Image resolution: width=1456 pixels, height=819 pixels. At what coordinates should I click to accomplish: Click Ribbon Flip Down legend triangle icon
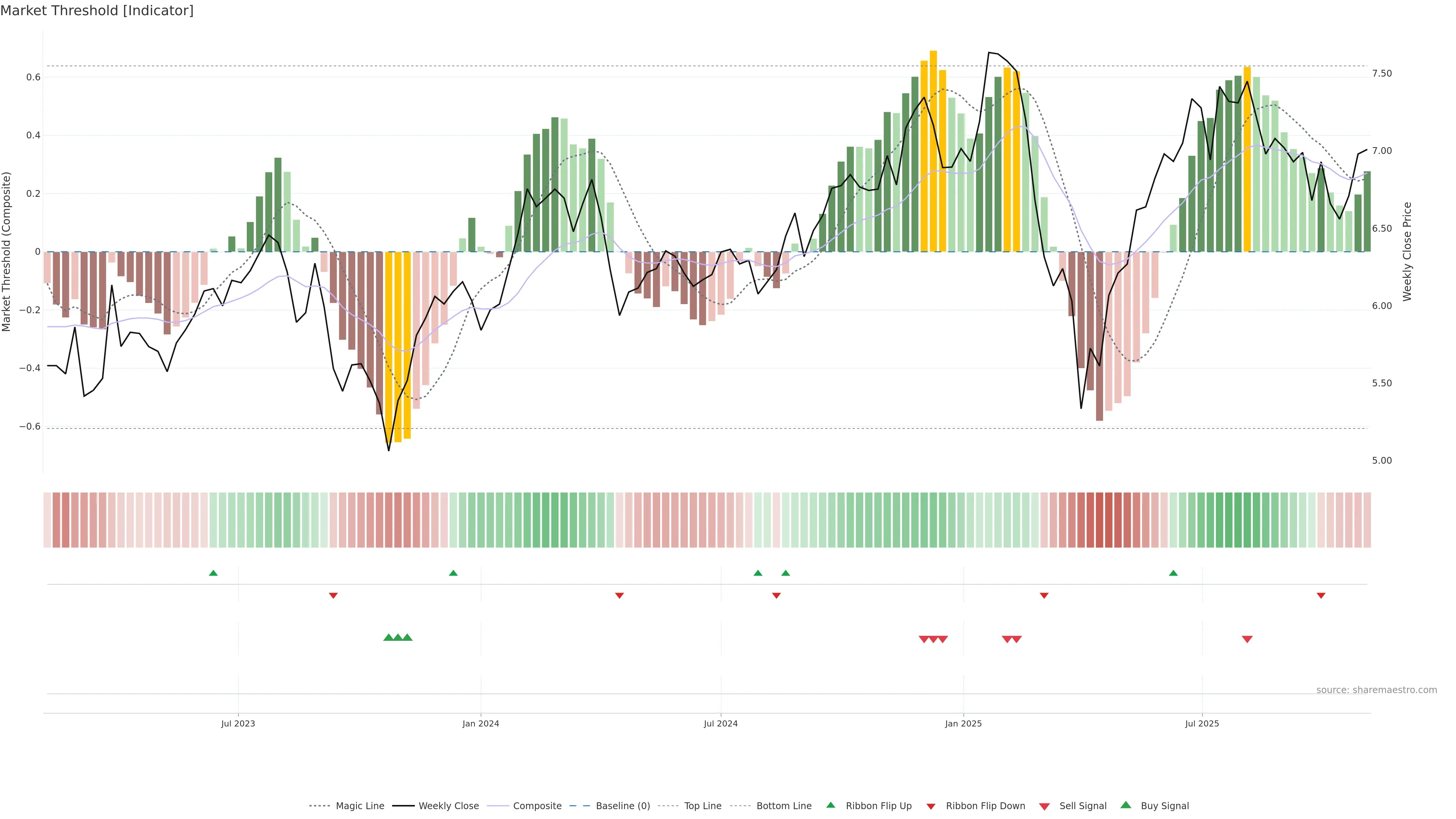coord(931,806)
